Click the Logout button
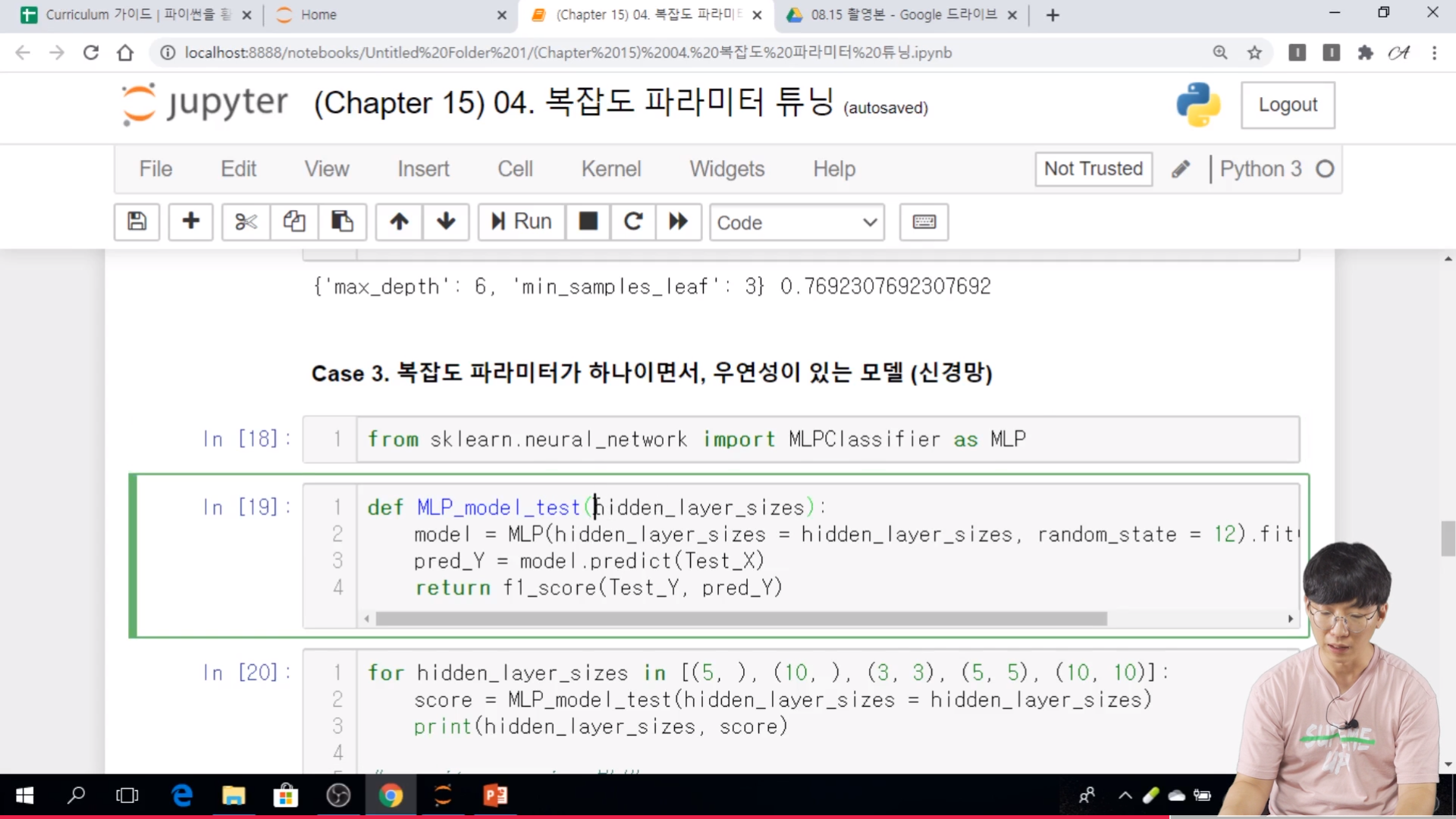Image resolution: width=1456 pixels, height=819 pixels. pyautogui.click(x=1287, y=105)
